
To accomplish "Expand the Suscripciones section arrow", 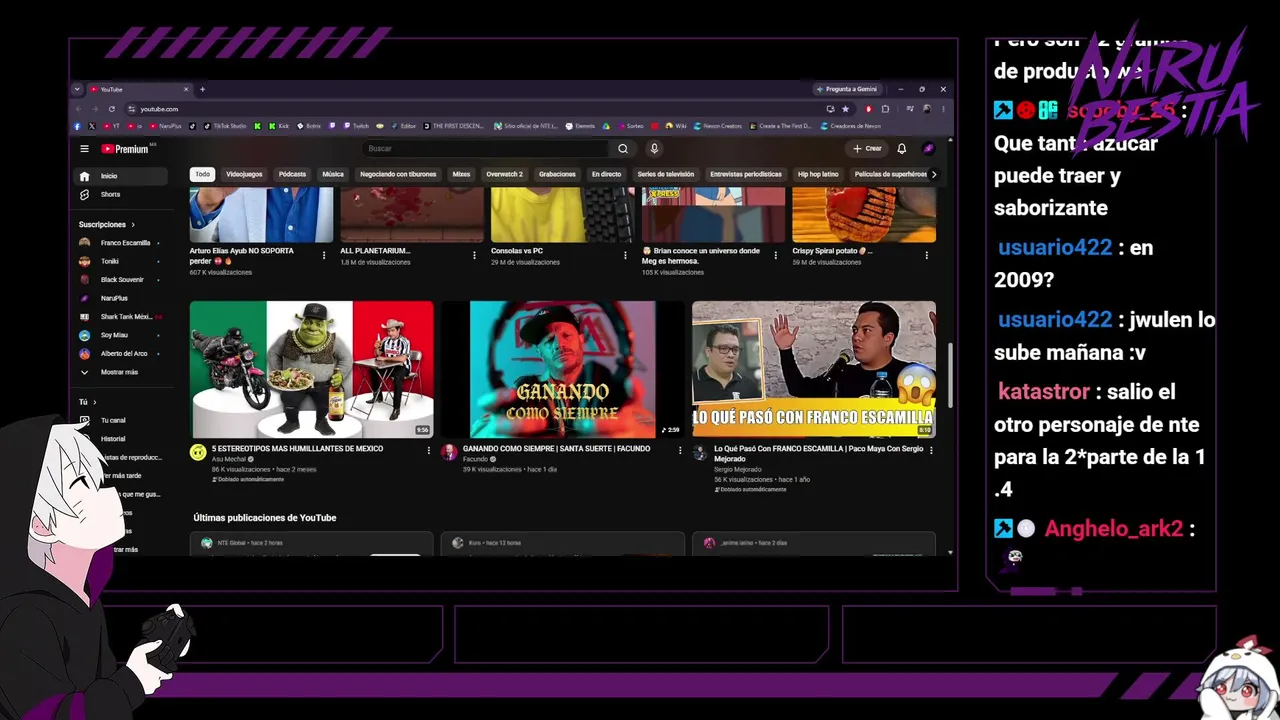I will [x=132, y=225].
